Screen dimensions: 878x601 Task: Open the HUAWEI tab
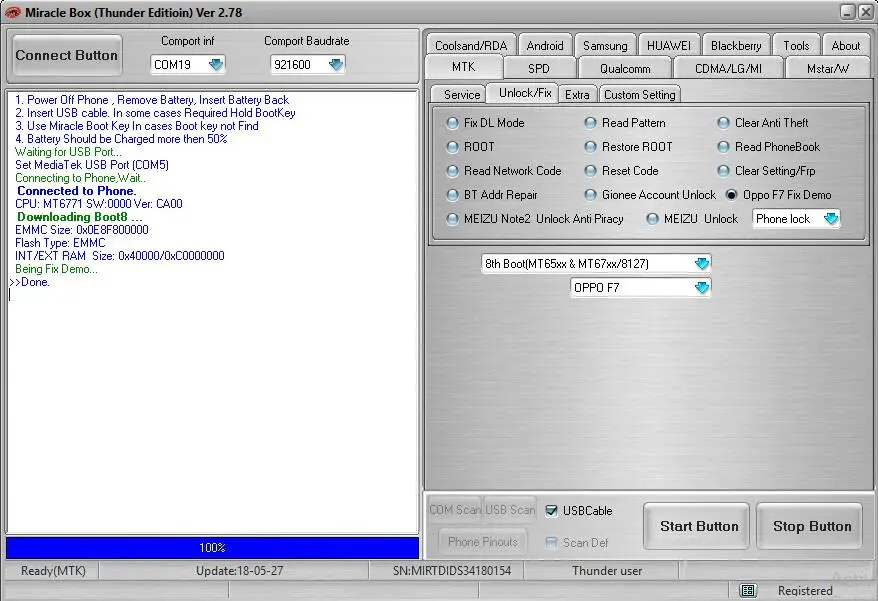[669, 45]
